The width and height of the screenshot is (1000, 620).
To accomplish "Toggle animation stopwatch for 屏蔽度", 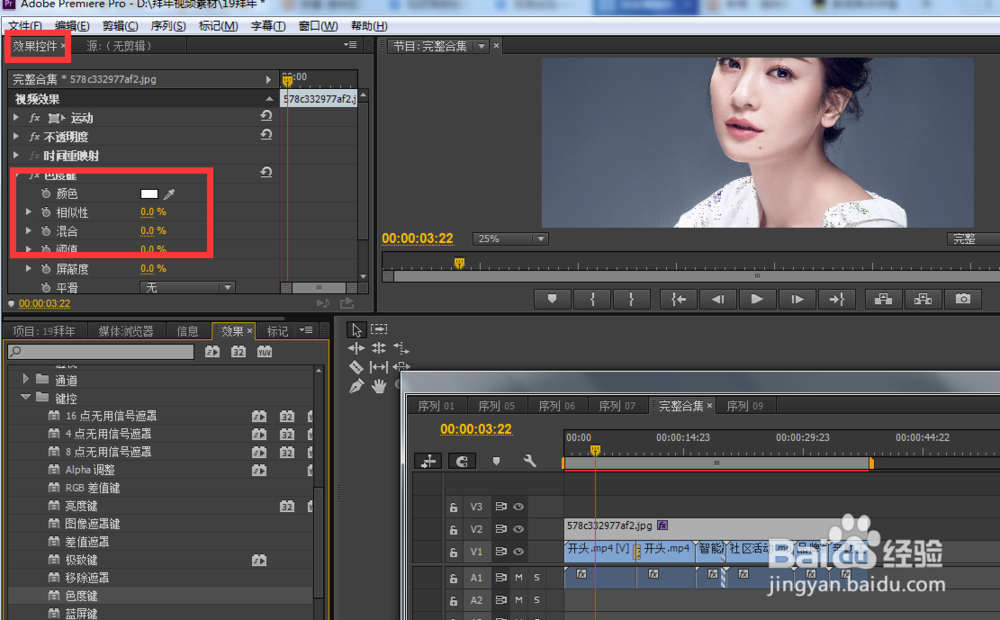I will [46, 269].
